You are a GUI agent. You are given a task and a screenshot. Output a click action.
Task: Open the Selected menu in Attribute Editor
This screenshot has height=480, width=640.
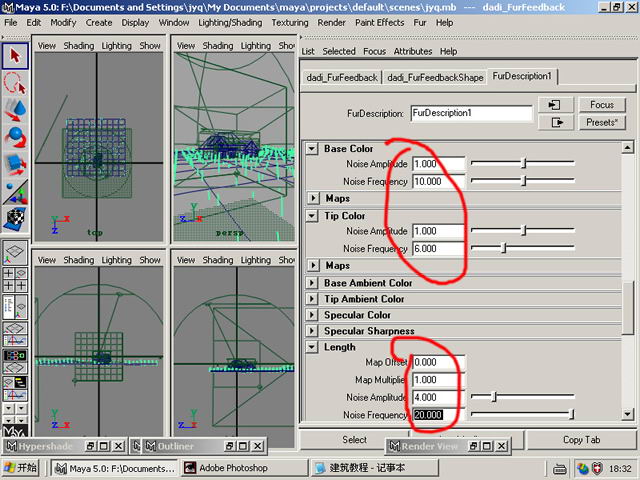click(x=339, y=51)
